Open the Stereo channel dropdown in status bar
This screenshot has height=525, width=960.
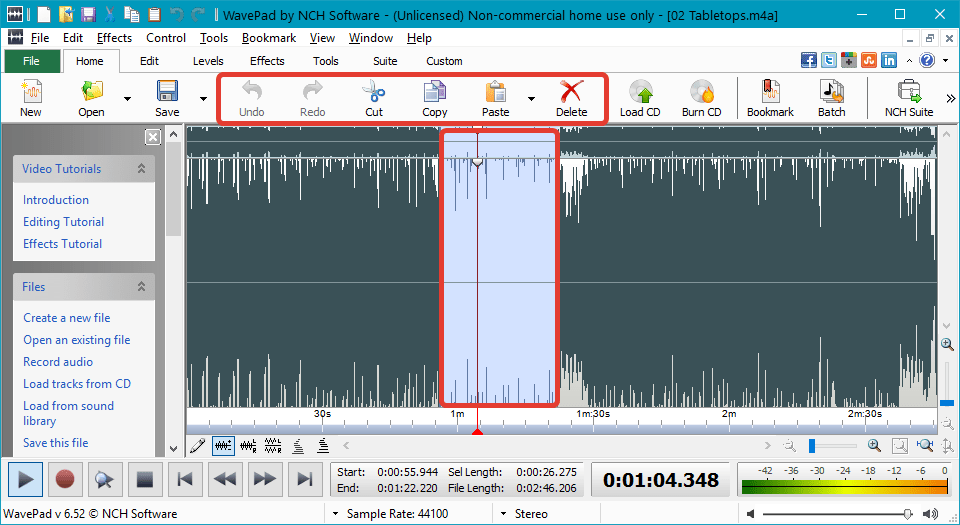503,513
